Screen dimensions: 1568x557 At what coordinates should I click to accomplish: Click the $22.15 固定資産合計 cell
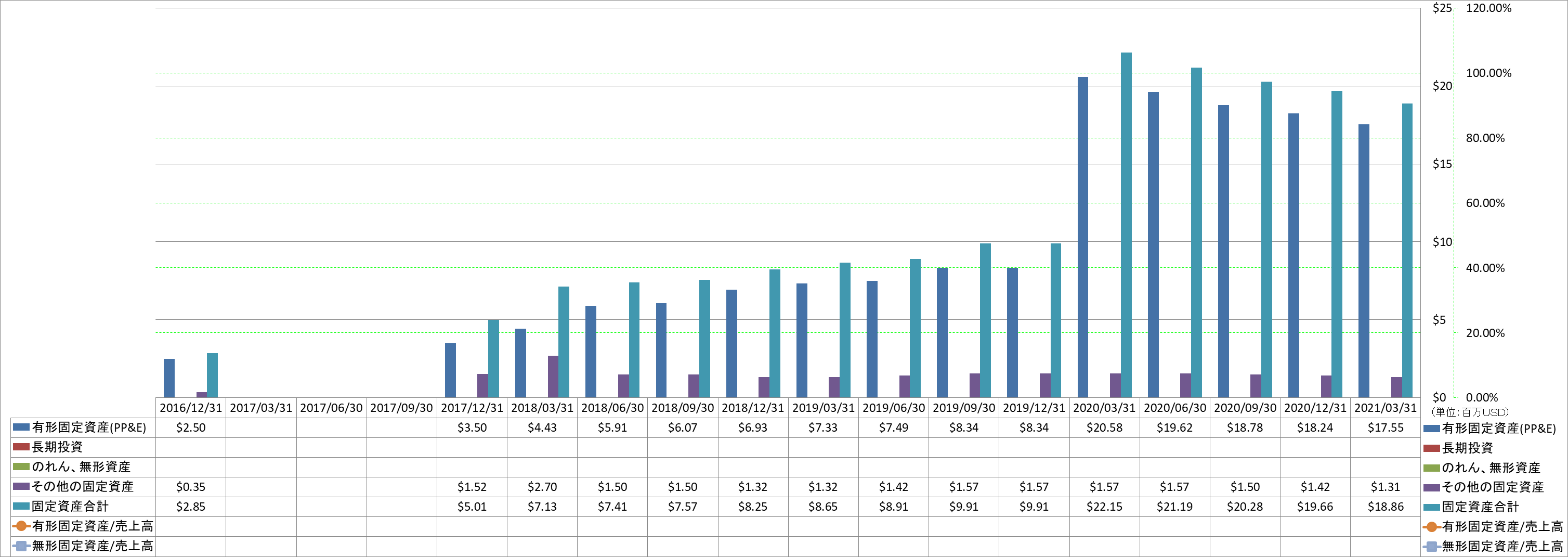1104,507
